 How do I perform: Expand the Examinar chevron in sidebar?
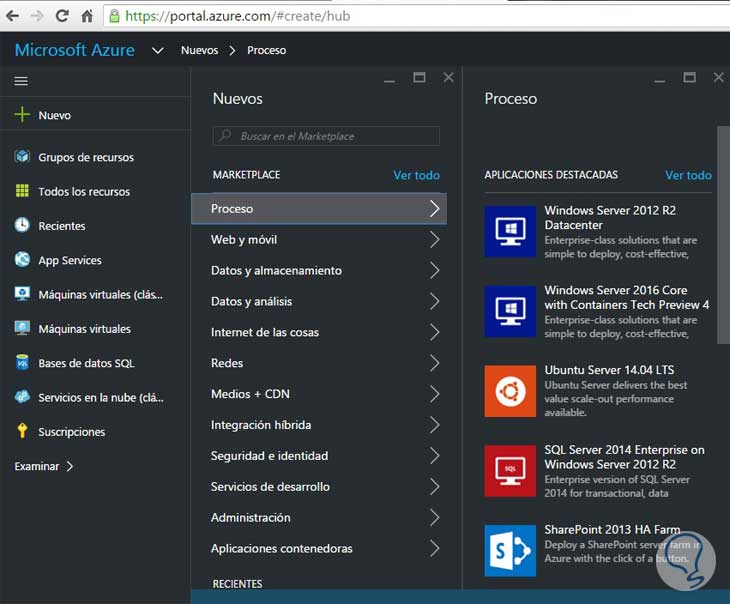pos(70,466)
